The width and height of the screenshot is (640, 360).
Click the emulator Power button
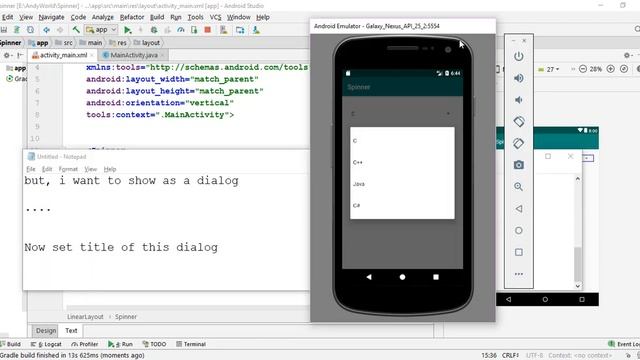519,56
